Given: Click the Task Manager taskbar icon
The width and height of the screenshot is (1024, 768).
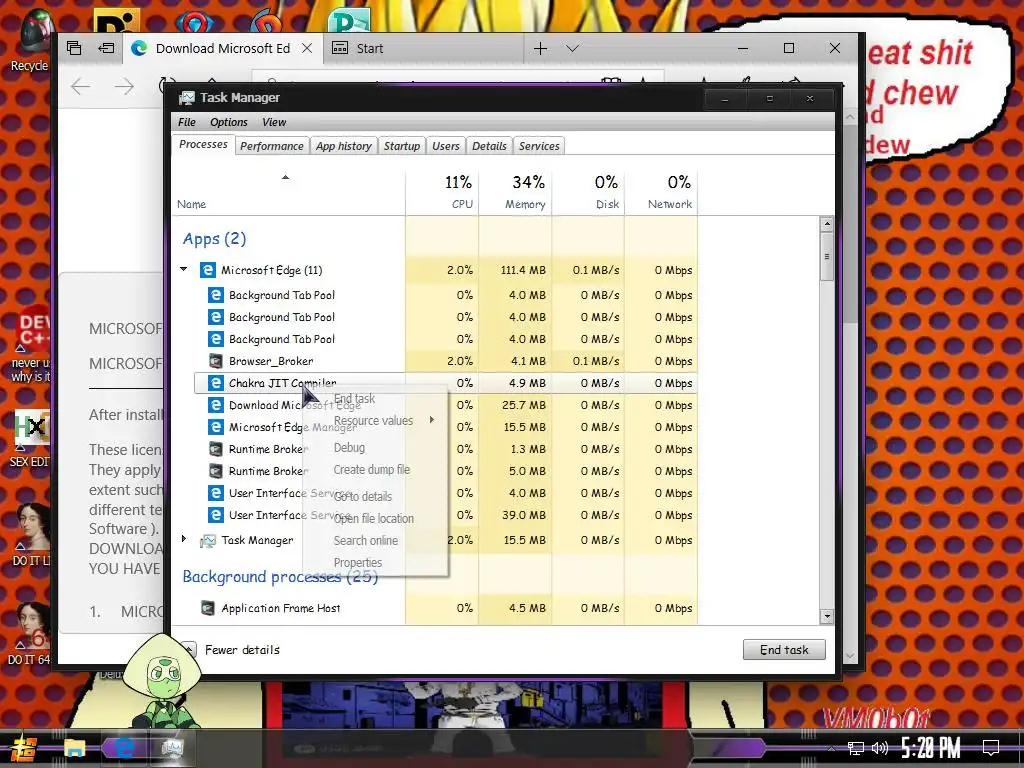Looking at the screenshot, I should click(x=172, y=748).
